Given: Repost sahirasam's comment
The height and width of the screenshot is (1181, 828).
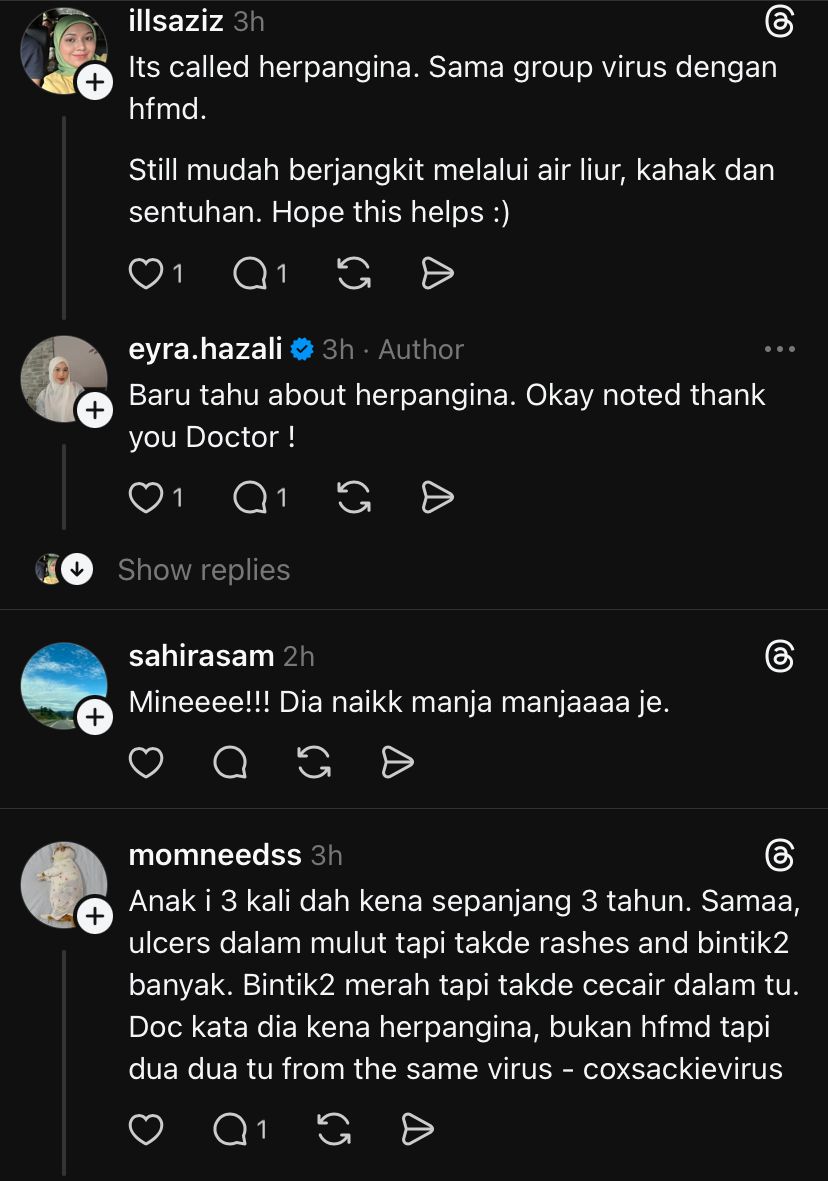Looking at the screenshot, I should [x=315, y=763].
